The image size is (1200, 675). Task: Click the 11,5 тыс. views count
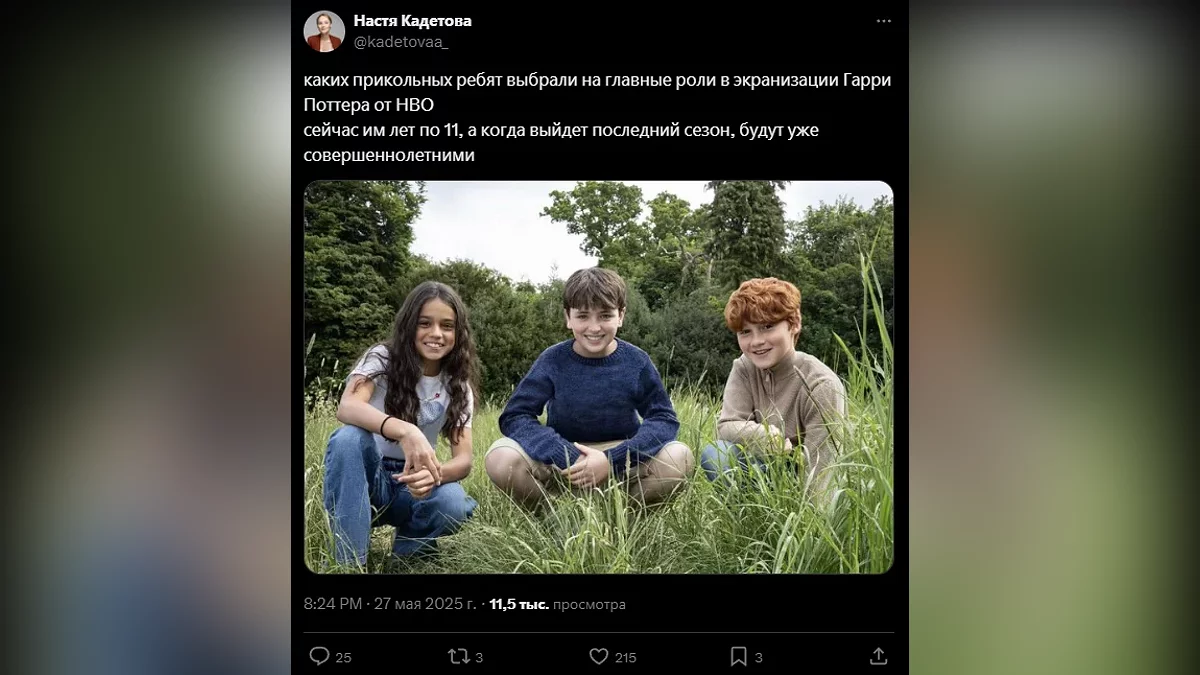coord(518,604)
